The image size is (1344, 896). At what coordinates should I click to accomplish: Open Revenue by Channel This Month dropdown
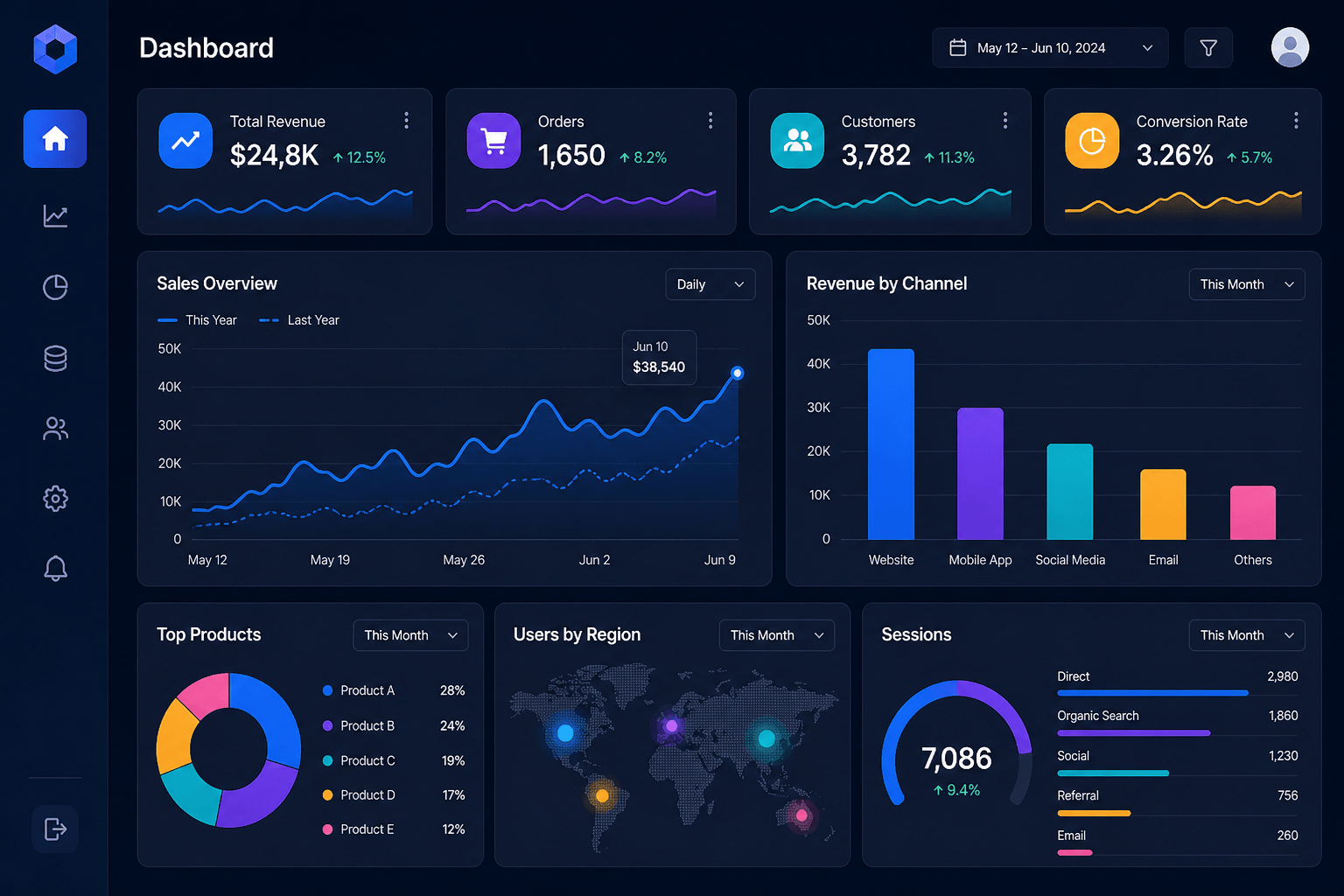[x=1247, y=284]
